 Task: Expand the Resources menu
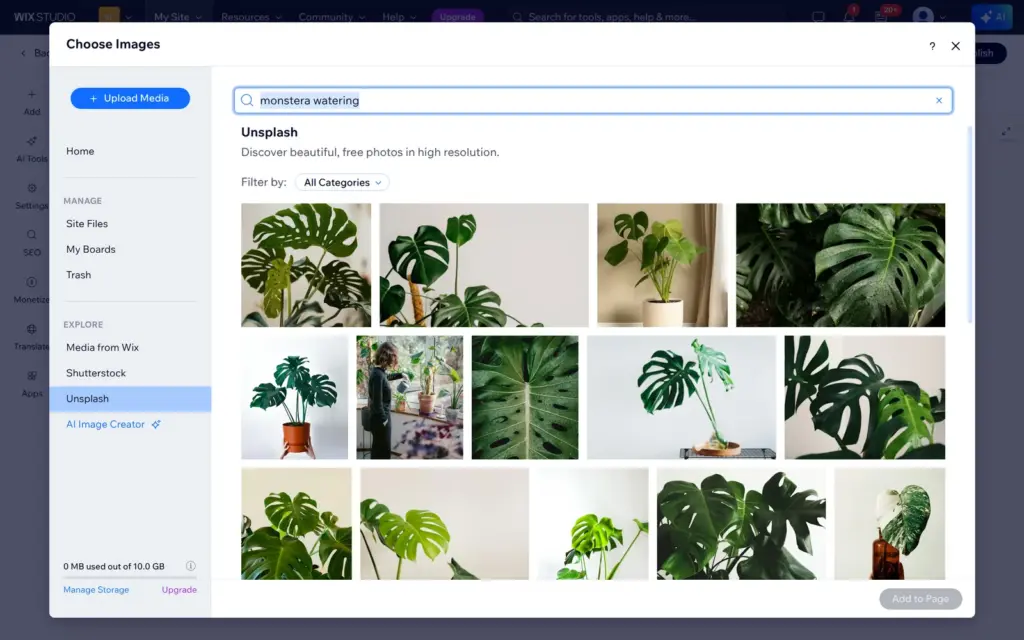[251, 17]
